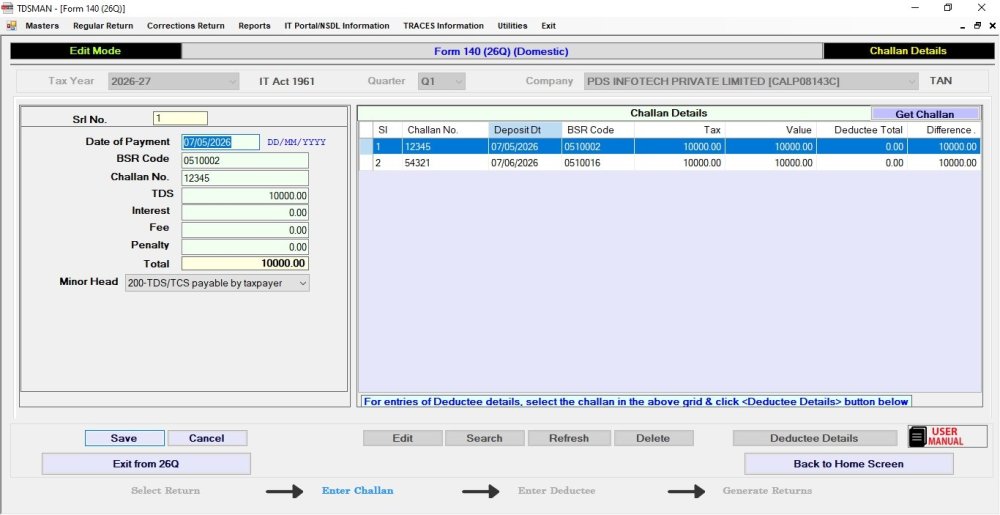Click the Search button
1000x515 pixels.
pos(484,439)
